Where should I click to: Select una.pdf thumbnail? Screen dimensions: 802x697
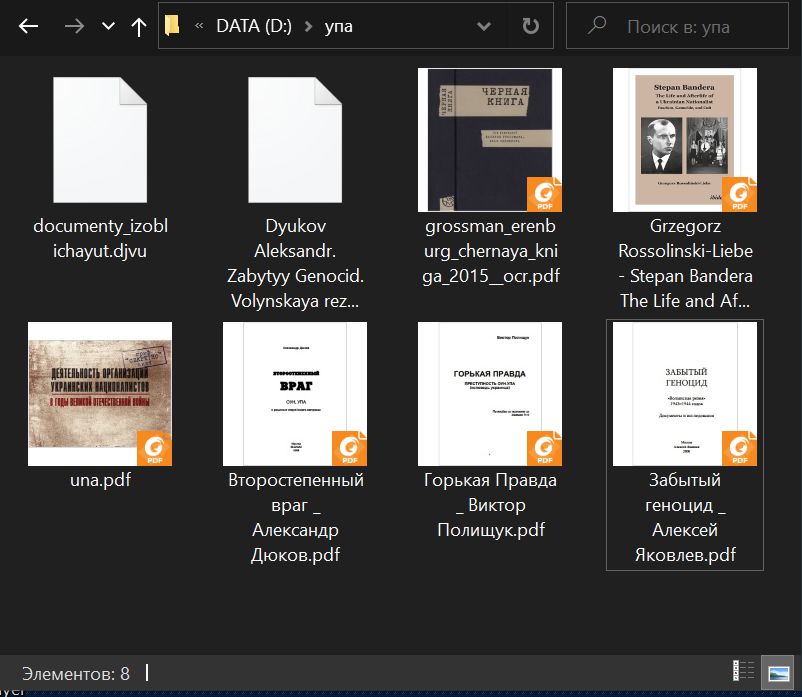(x=100, y=394)
